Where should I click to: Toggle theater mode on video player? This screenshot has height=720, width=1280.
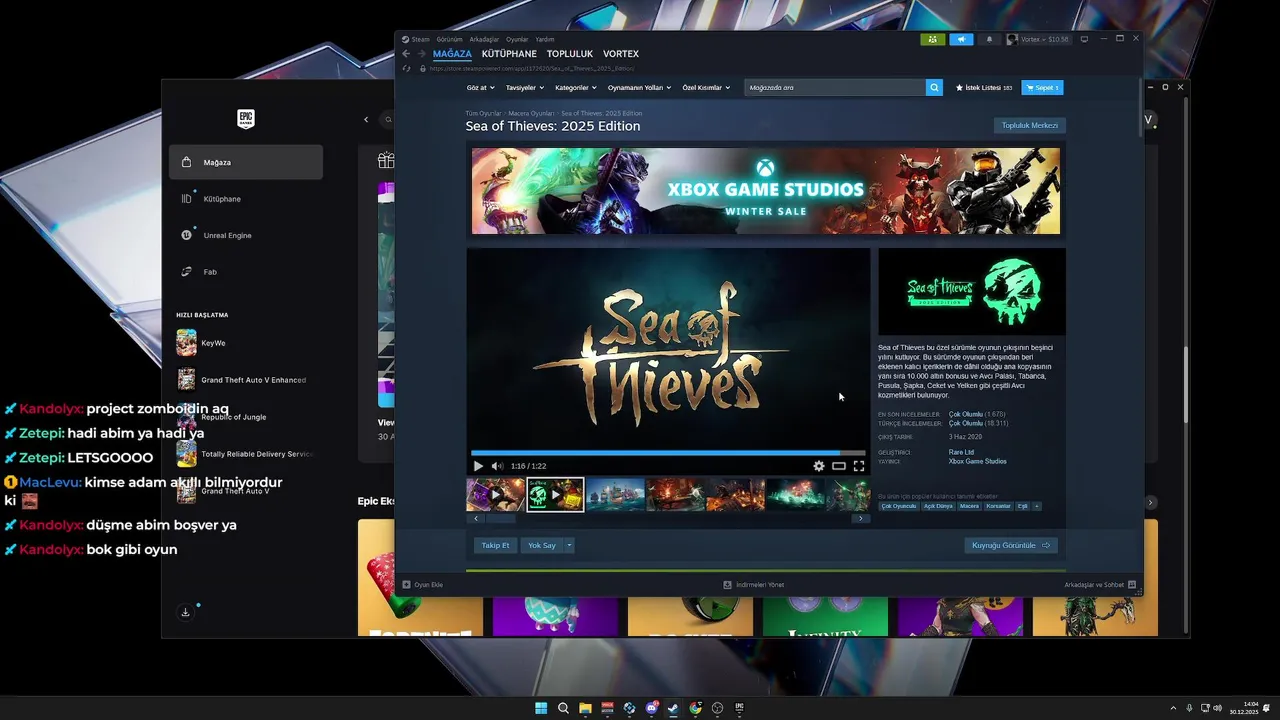(839, 466)
